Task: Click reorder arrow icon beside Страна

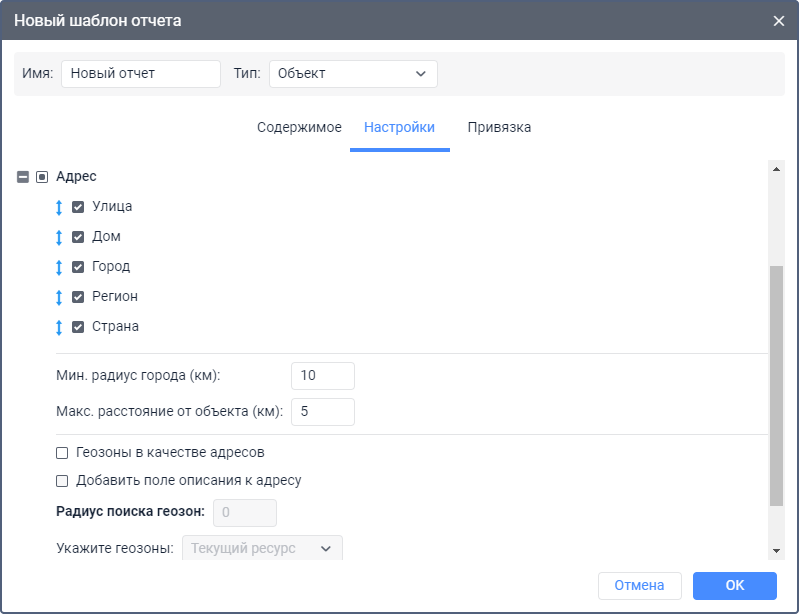Action: coord(59,327)
